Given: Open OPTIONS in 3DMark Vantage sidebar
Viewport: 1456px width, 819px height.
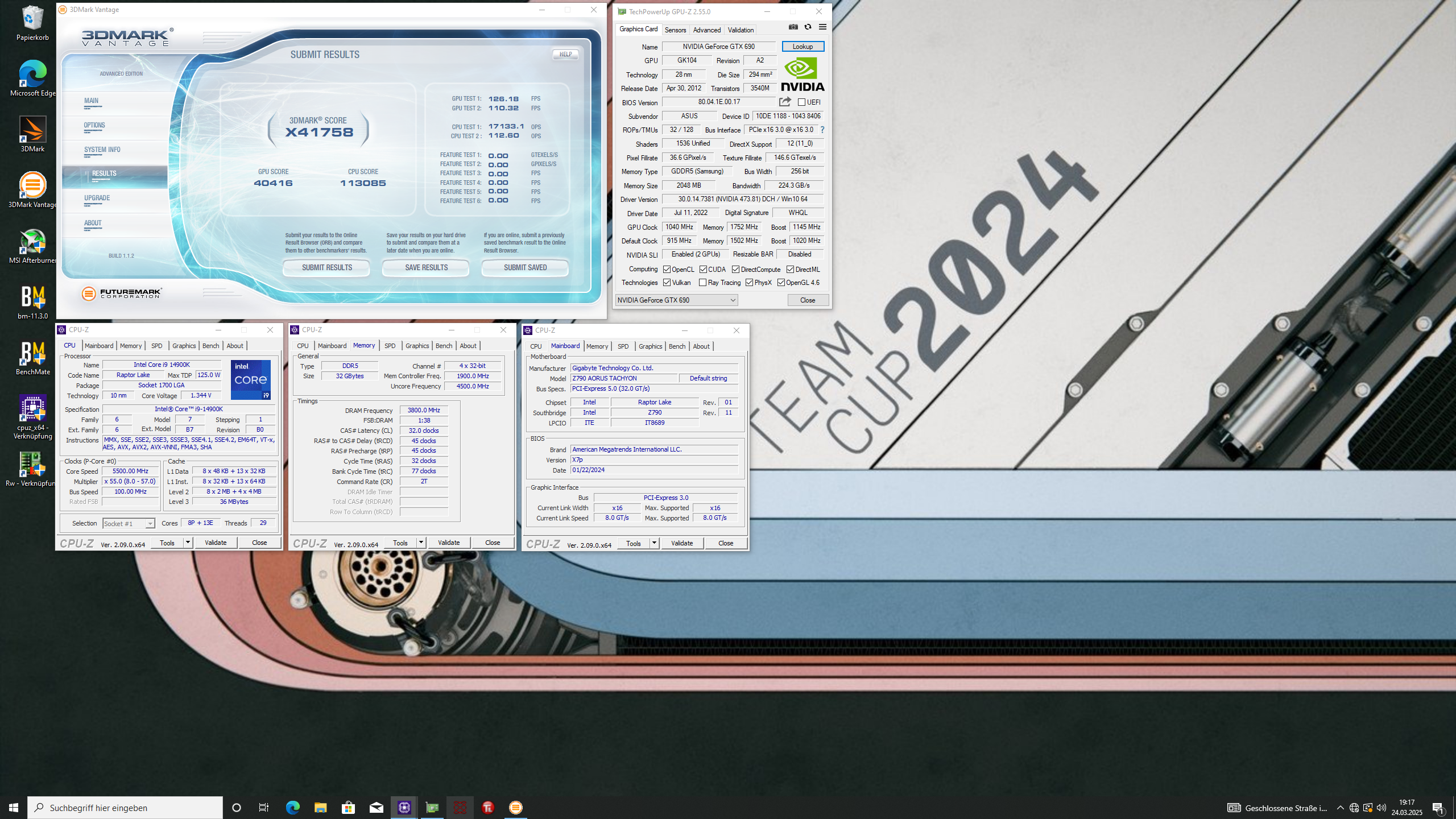Looking at the screenshot, I should [94, 126].
